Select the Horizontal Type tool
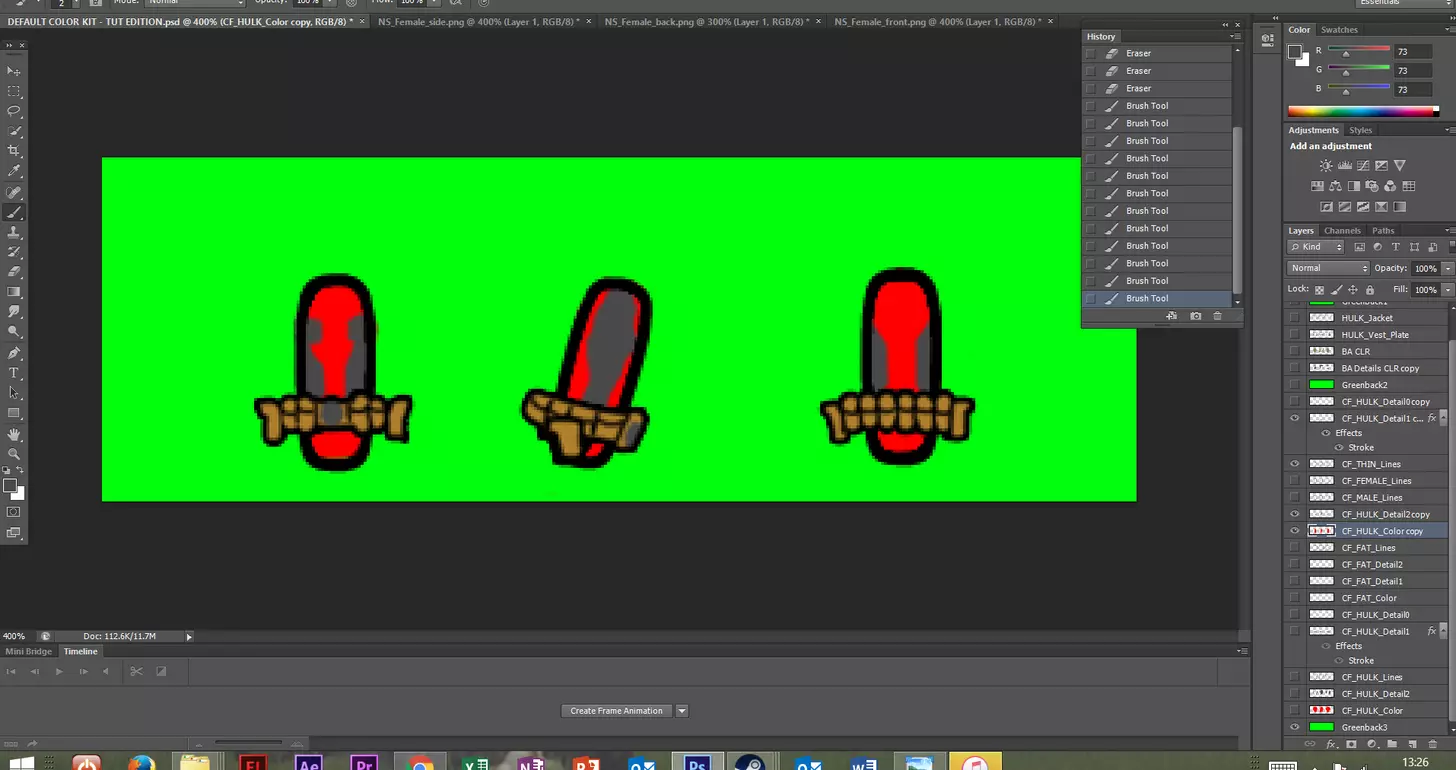Viewport: 1456px width, 770px height. point(14,373)
